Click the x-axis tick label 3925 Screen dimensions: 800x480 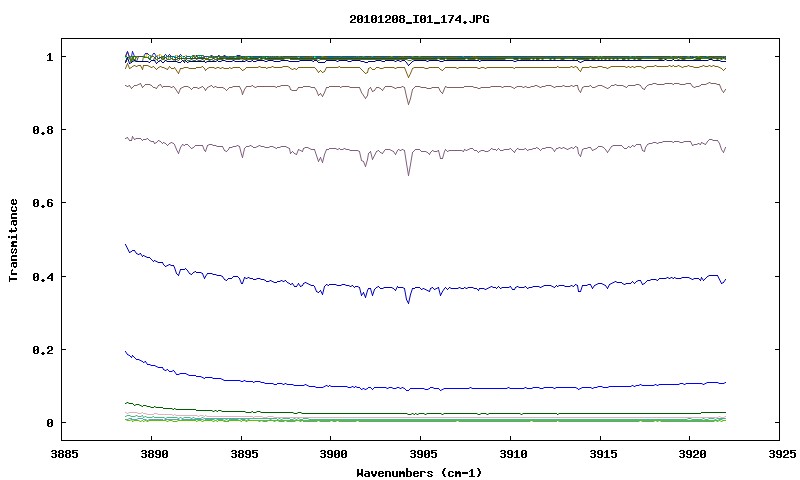(x=781, y=454)
